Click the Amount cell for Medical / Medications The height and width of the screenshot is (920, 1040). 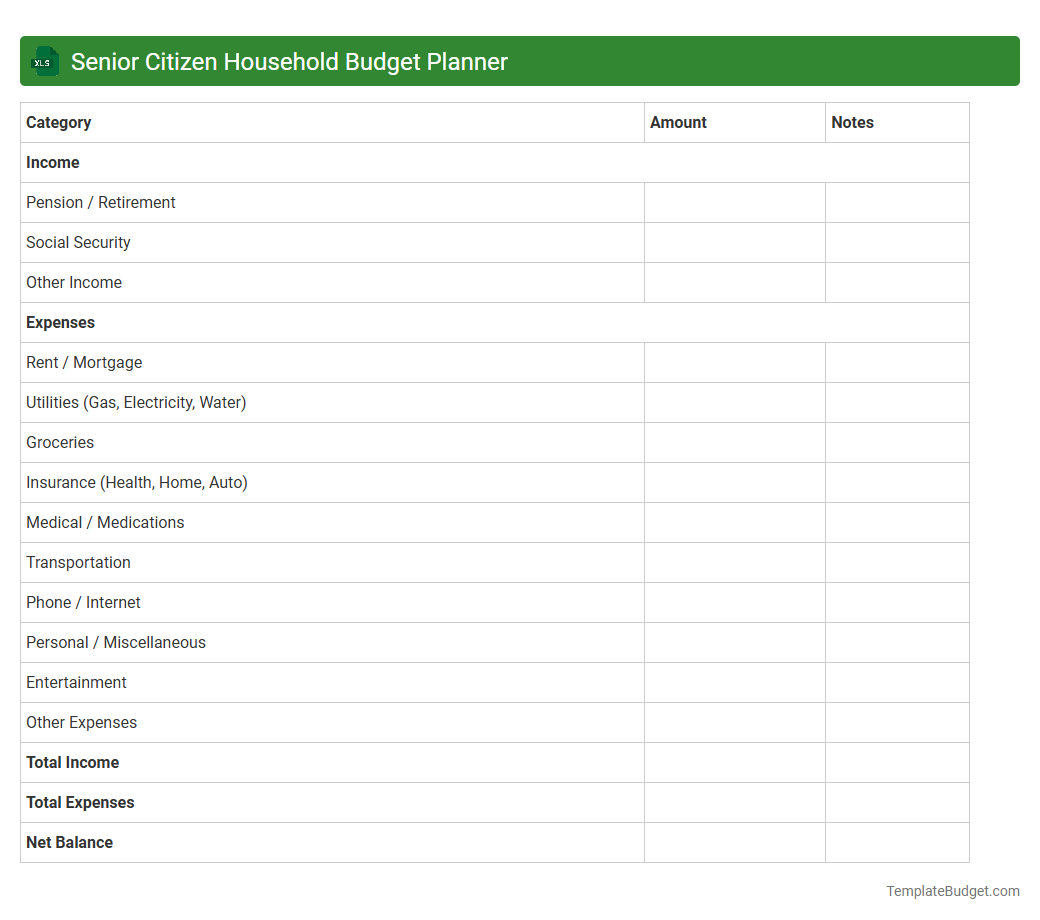pos(734,522)
